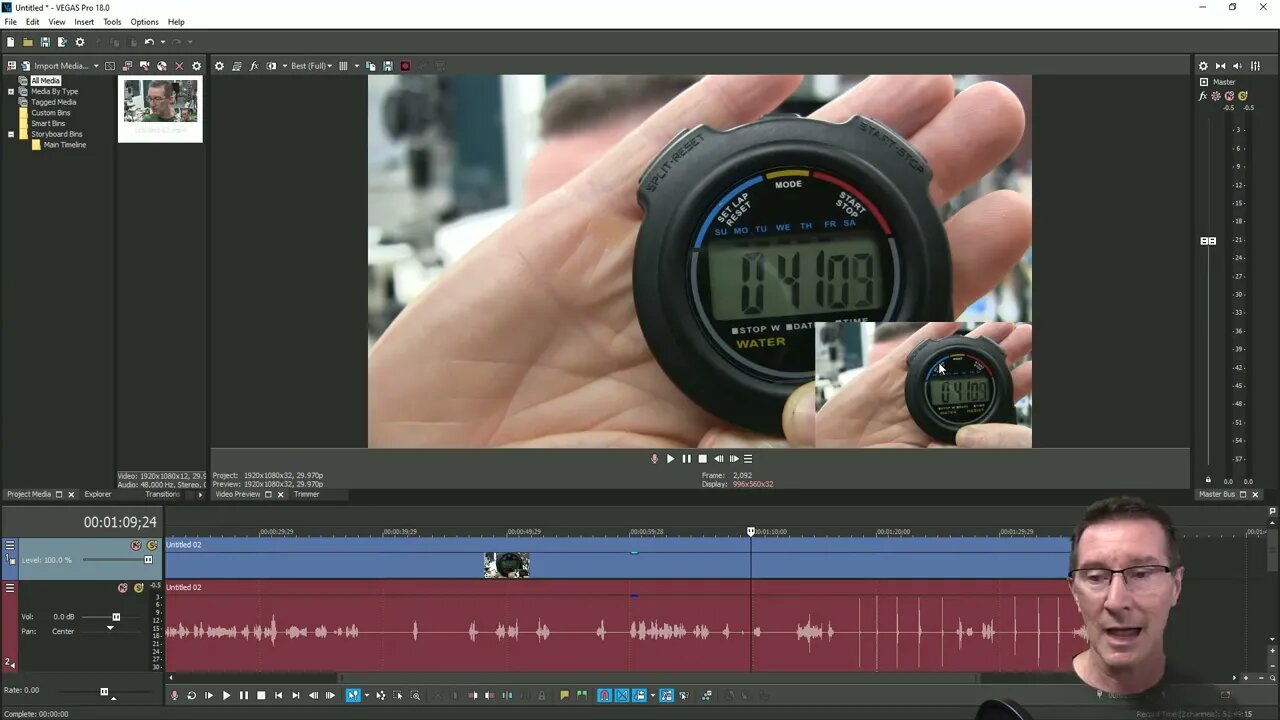Stop the video preview playback
This screenshot has width=1280, height=720.
point(702,459)
